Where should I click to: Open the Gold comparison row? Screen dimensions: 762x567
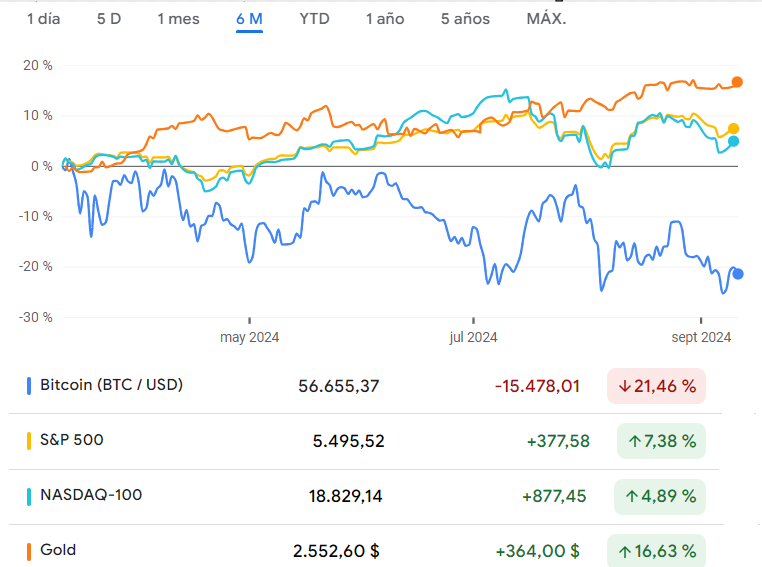click(x=58, y=549)
